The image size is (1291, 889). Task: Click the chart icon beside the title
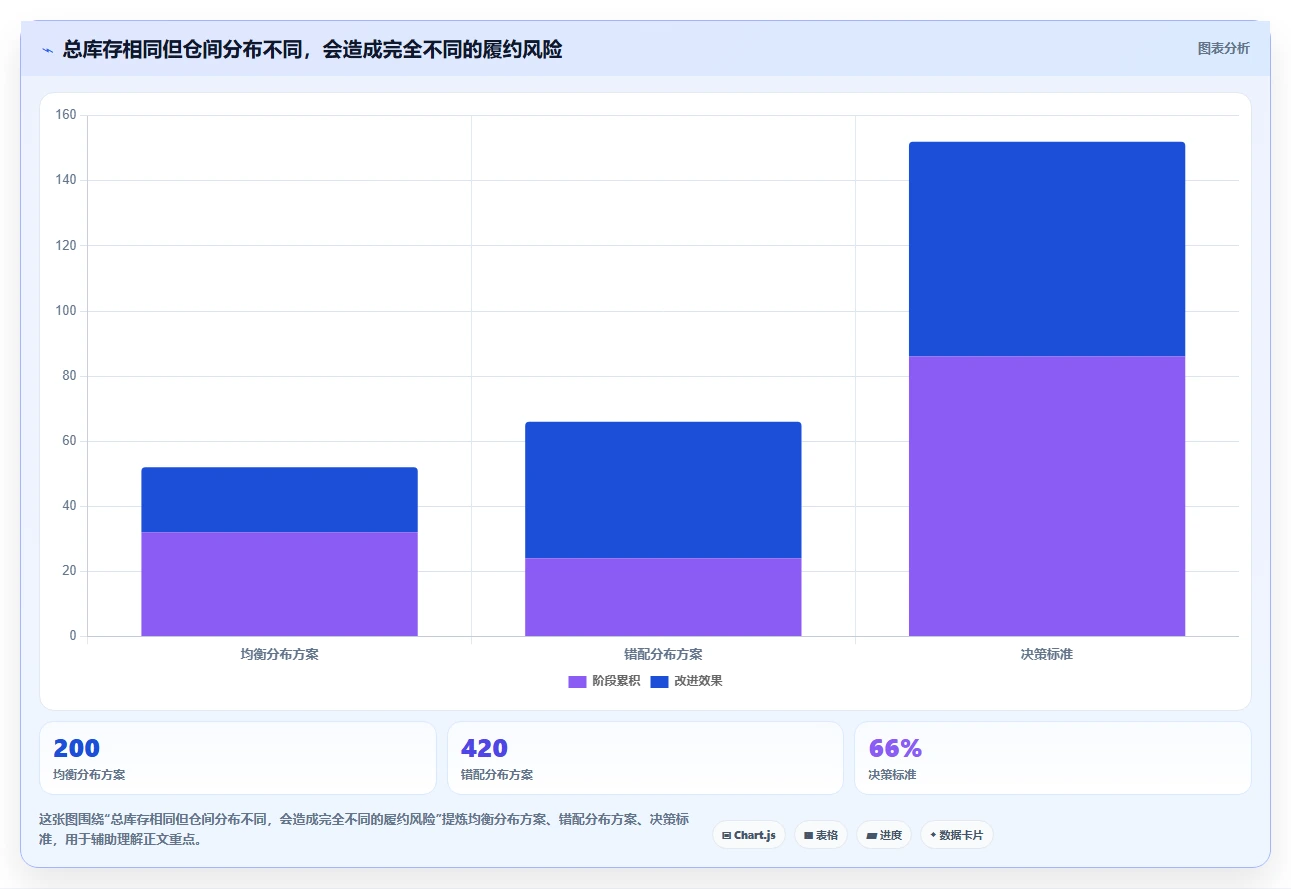tap(47, 50)
